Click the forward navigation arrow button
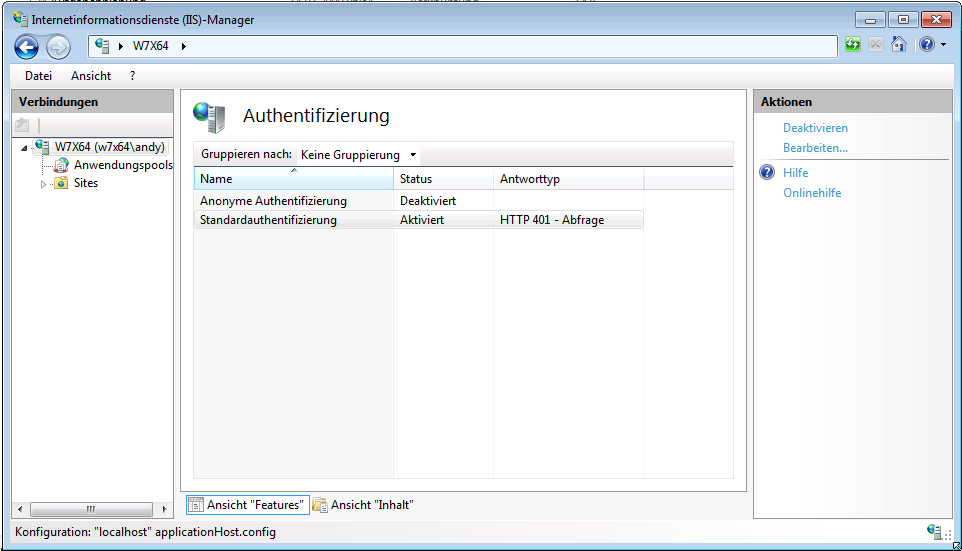 coord(58,46)
